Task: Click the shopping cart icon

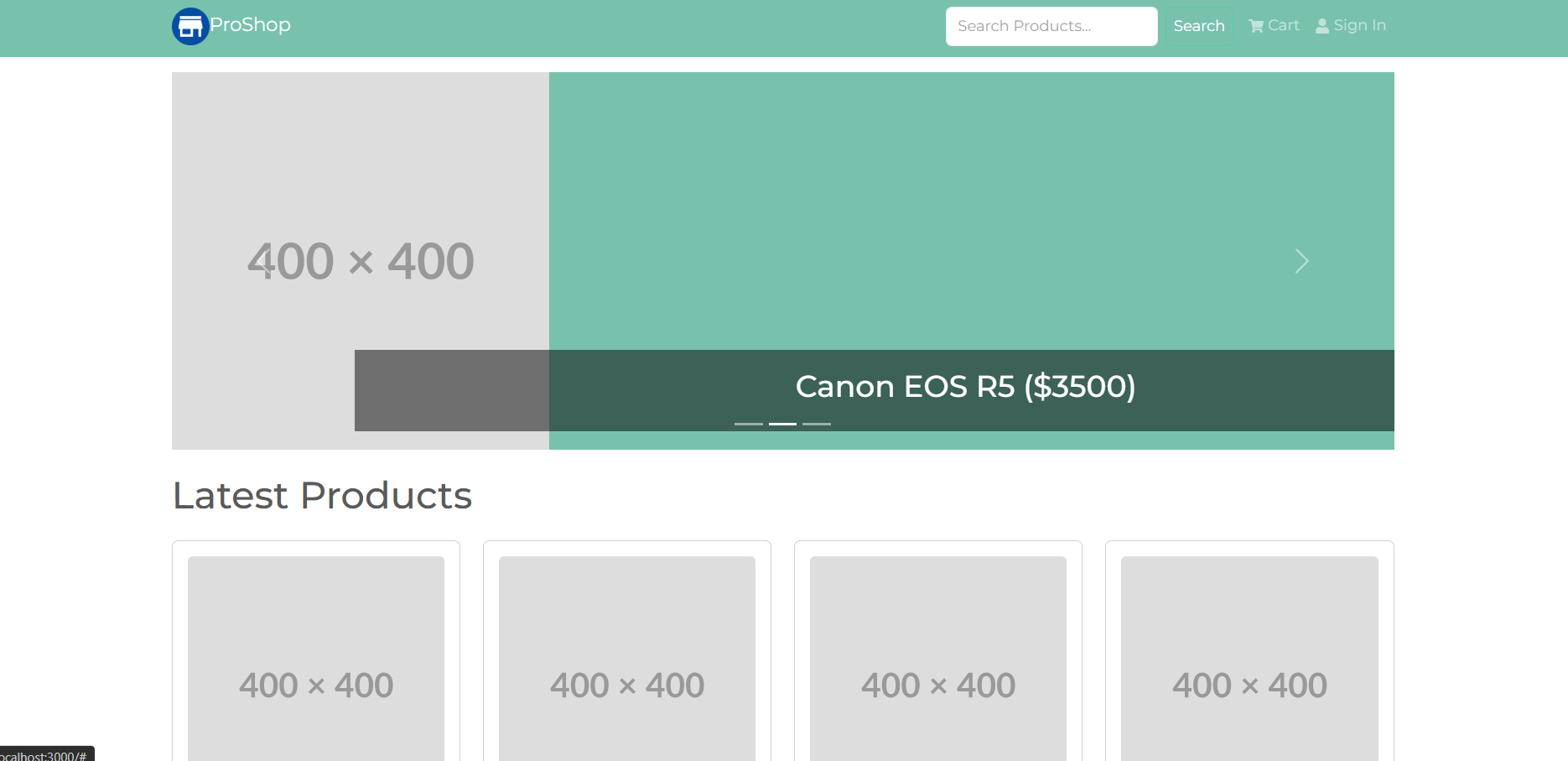Action: tap(1256, 26)
